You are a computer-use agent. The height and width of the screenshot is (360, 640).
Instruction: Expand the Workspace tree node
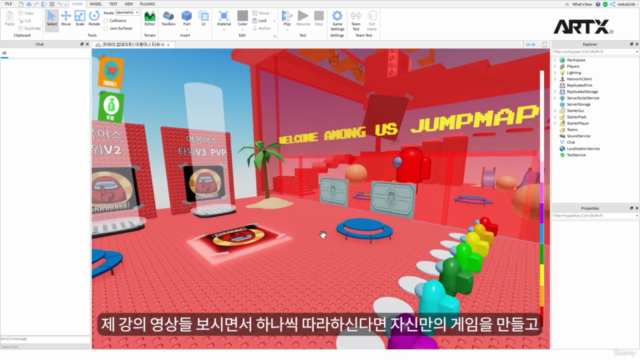[555, 60]
